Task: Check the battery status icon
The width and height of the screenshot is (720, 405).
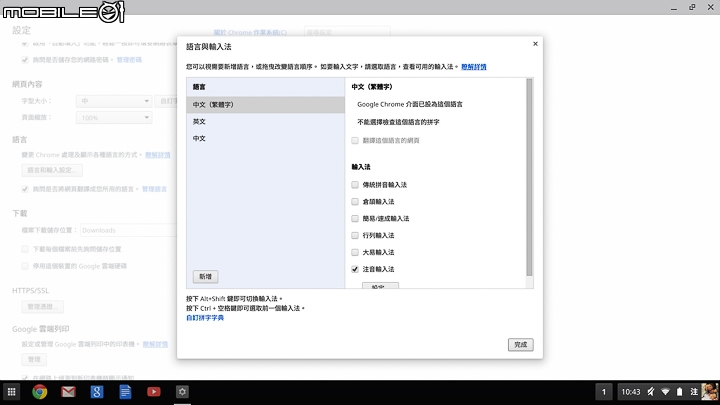Action: point(680,392)
